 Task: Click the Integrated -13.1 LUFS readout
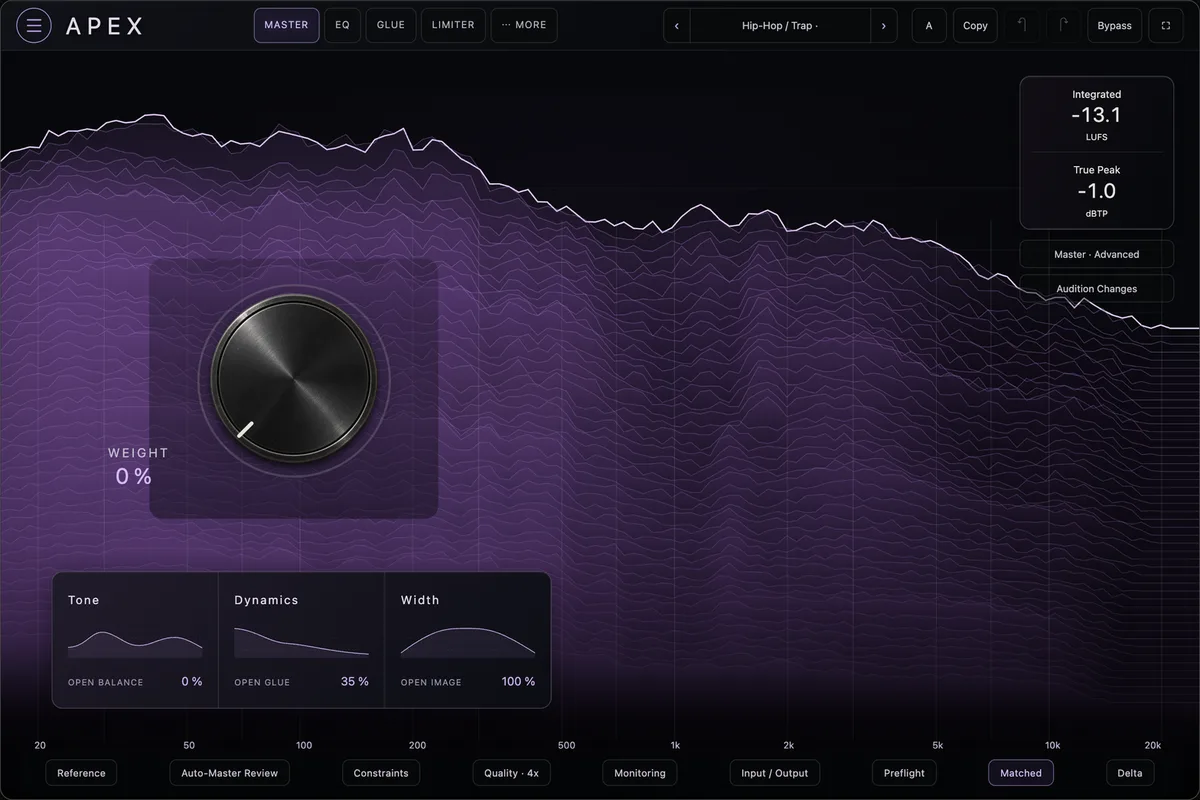tap(1097, 115)
